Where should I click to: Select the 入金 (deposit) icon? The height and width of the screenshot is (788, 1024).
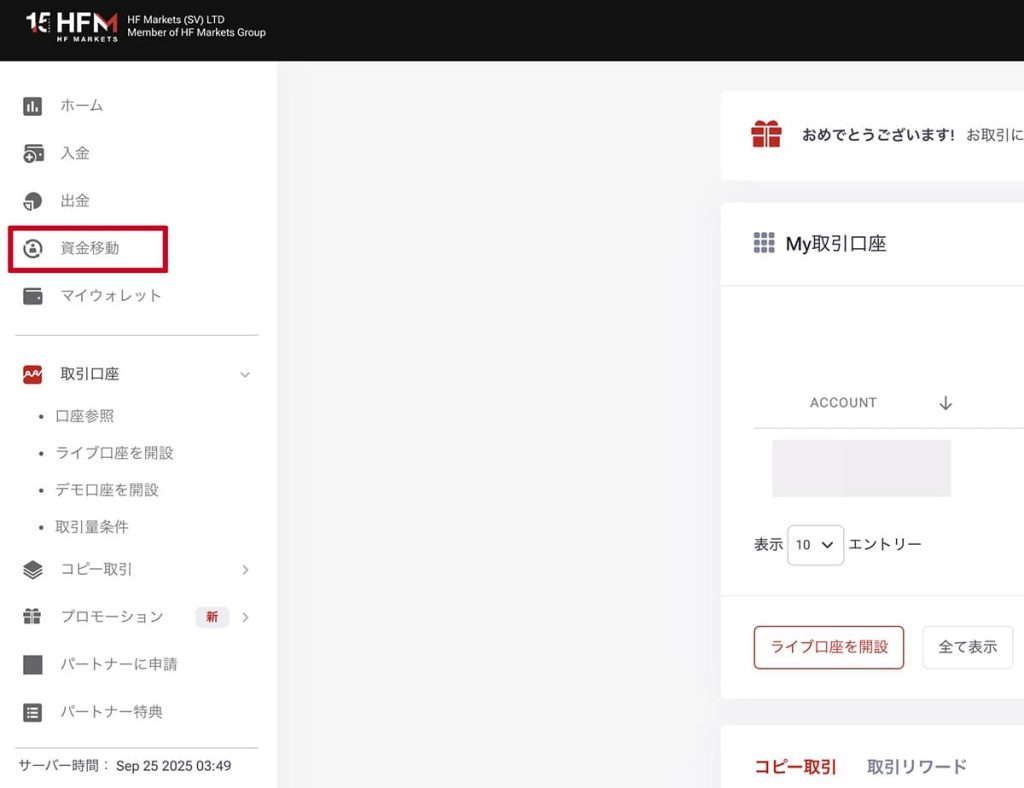[x=34, y=153]
